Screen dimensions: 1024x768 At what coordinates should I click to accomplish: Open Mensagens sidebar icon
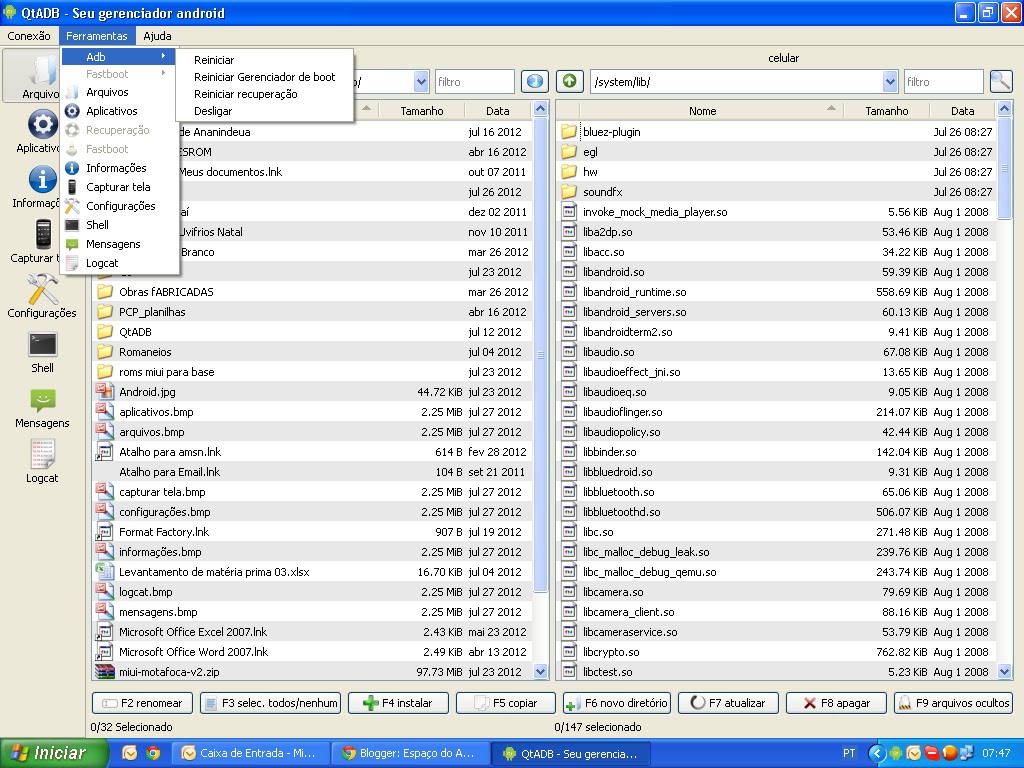coord(42,400)
